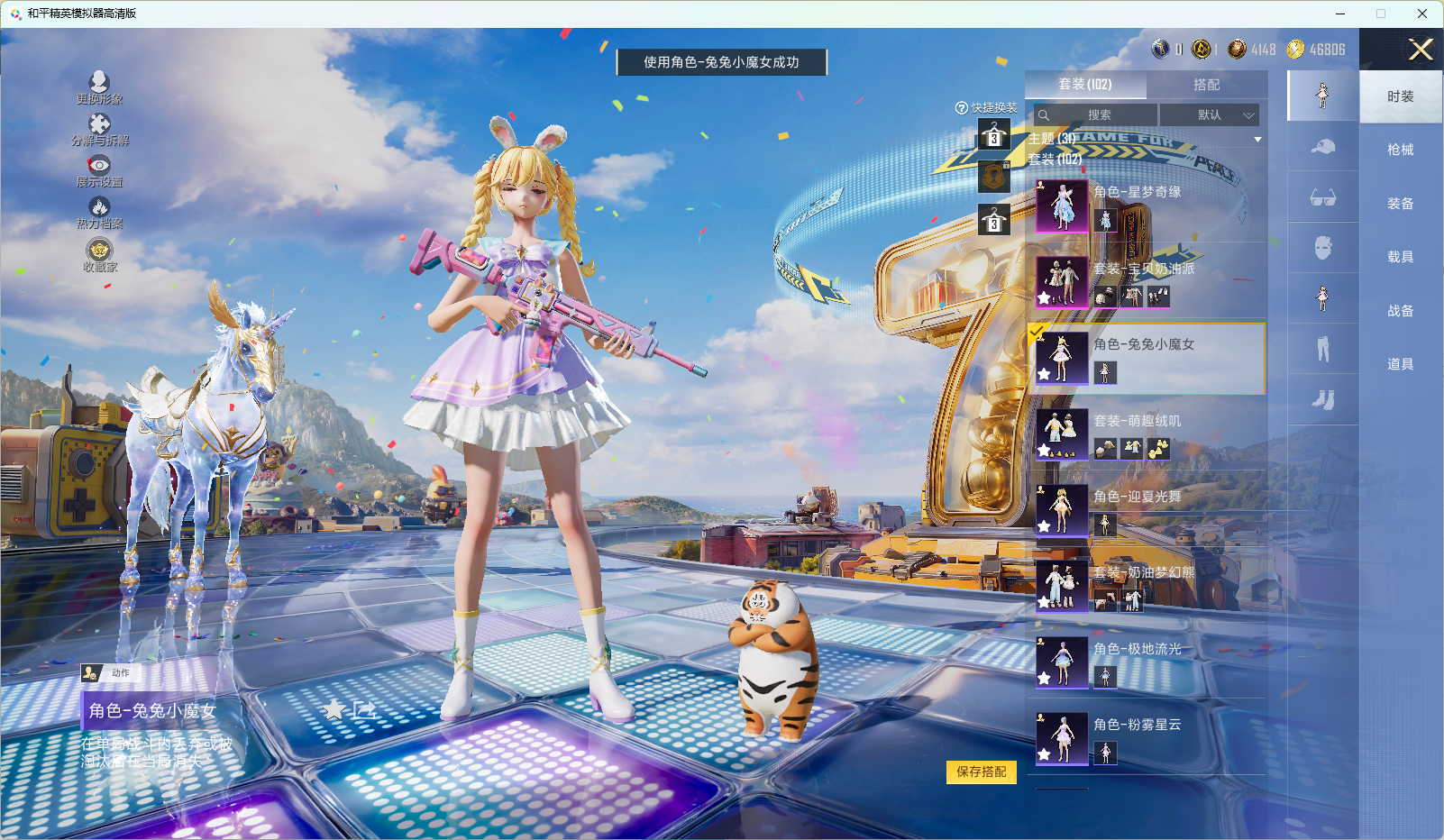The image size is (1444, 840).
Task: Click 套装 (102) list header text
Action: 1055,160
